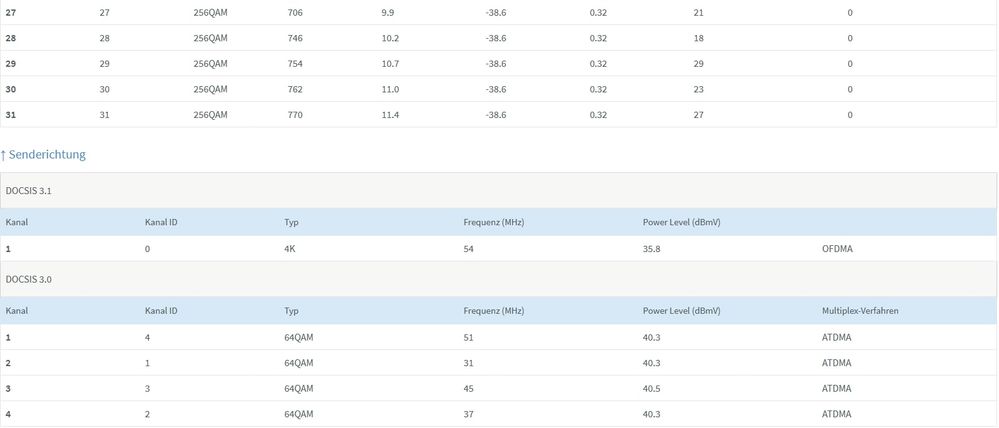Select power level 9.9 in channel 27 row

(x=387, y=13)
